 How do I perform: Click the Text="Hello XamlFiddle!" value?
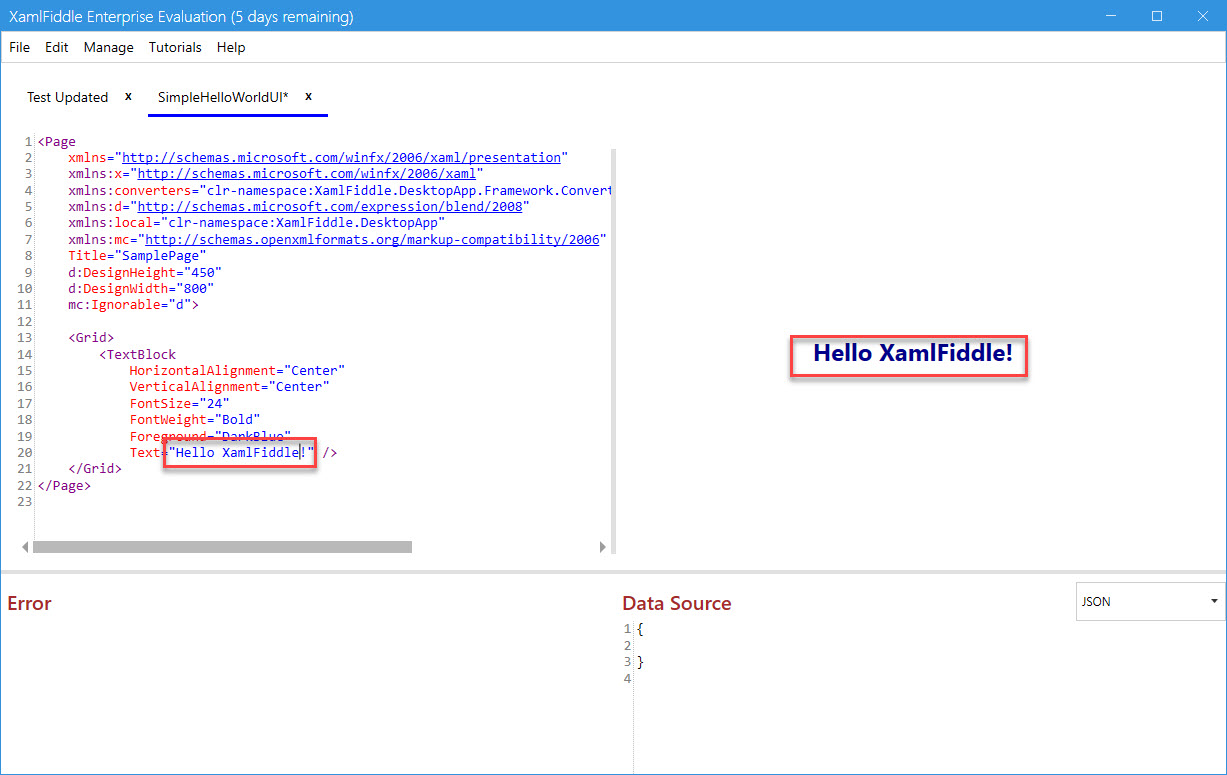coord(241,453)
